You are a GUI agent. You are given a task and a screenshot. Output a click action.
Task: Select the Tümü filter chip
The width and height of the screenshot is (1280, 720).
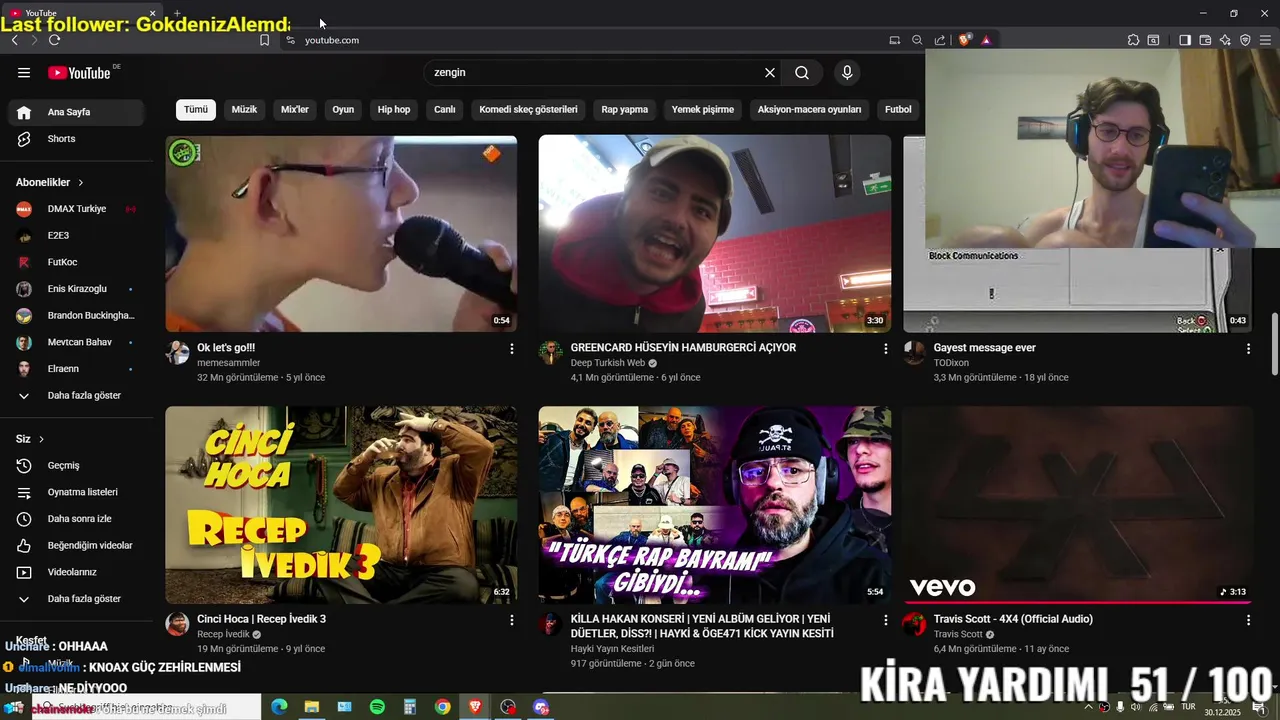point(196,110)
